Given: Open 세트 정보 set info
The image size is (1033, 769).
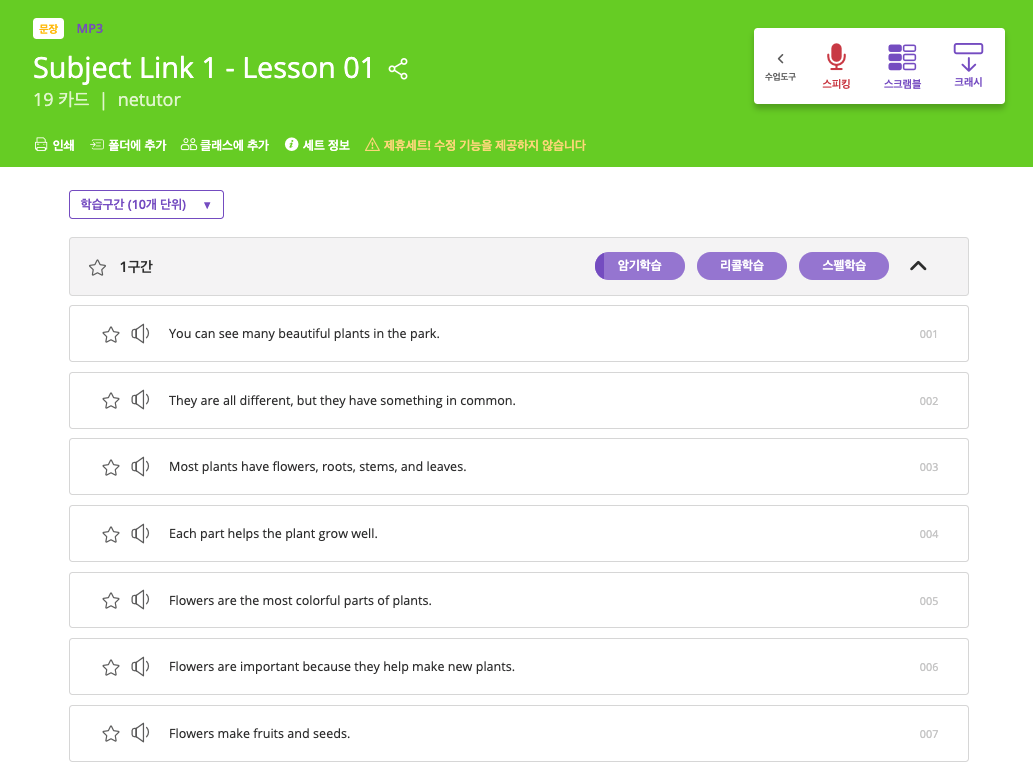Looking at the screenshot, I should tap(317, 145).
